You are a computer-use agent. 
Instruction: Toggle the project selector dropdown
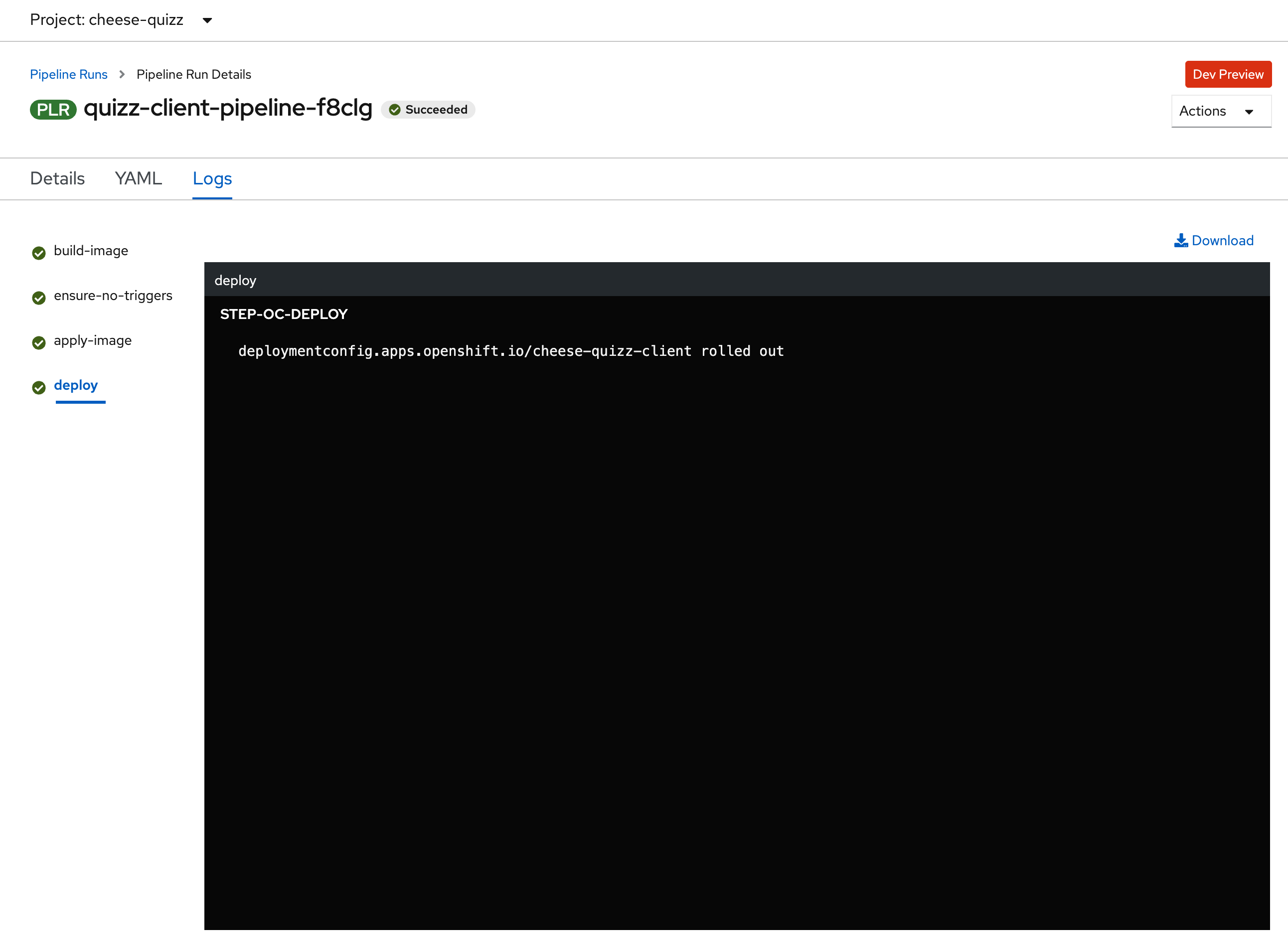click(x=210, y=19)
